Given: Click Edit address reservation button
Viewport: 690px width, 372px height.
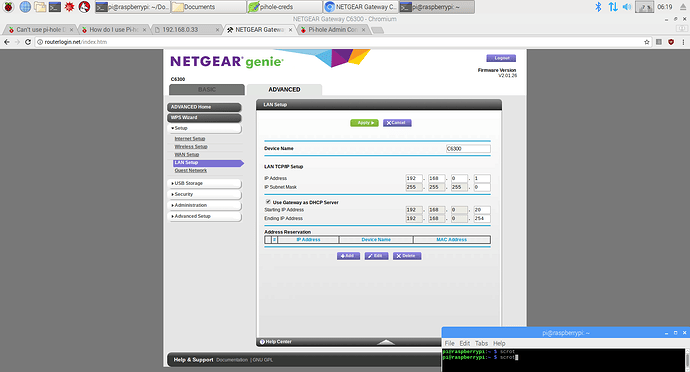Looking at the screenshot, I should 376,256.
